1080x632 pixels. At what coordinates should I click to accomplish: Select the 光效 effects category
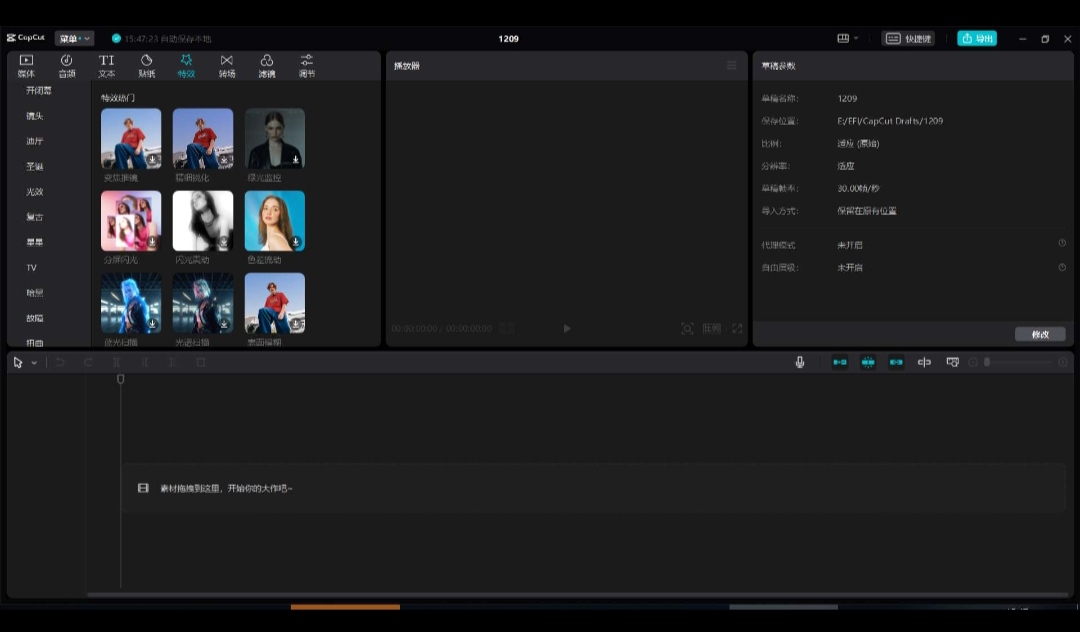coord(35,192)
